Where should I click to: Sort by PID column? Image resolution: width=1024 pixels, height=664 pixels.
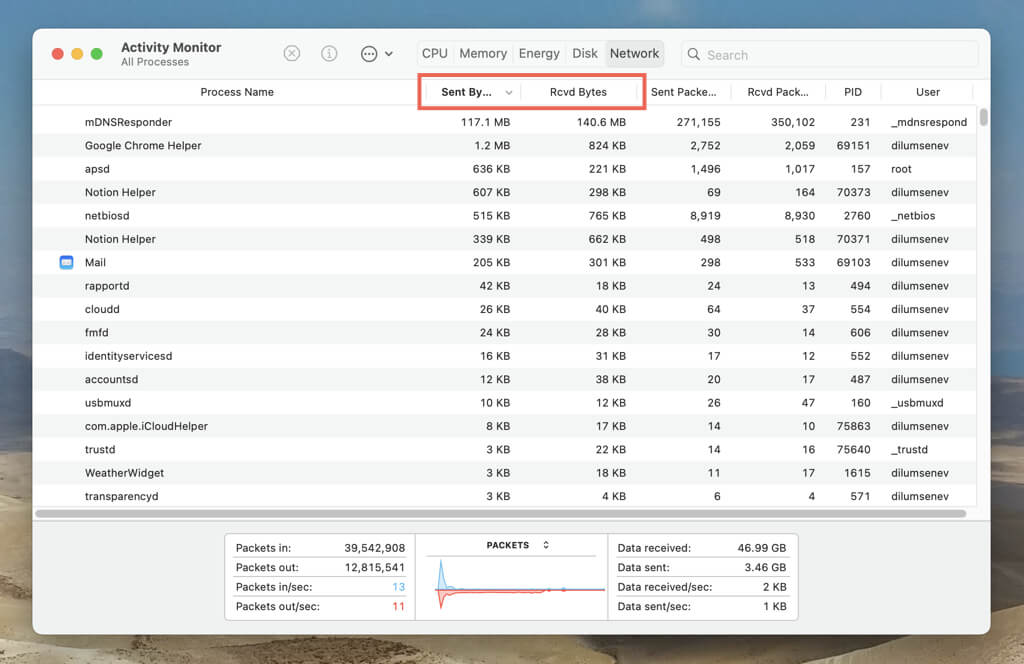coord(853,92)
